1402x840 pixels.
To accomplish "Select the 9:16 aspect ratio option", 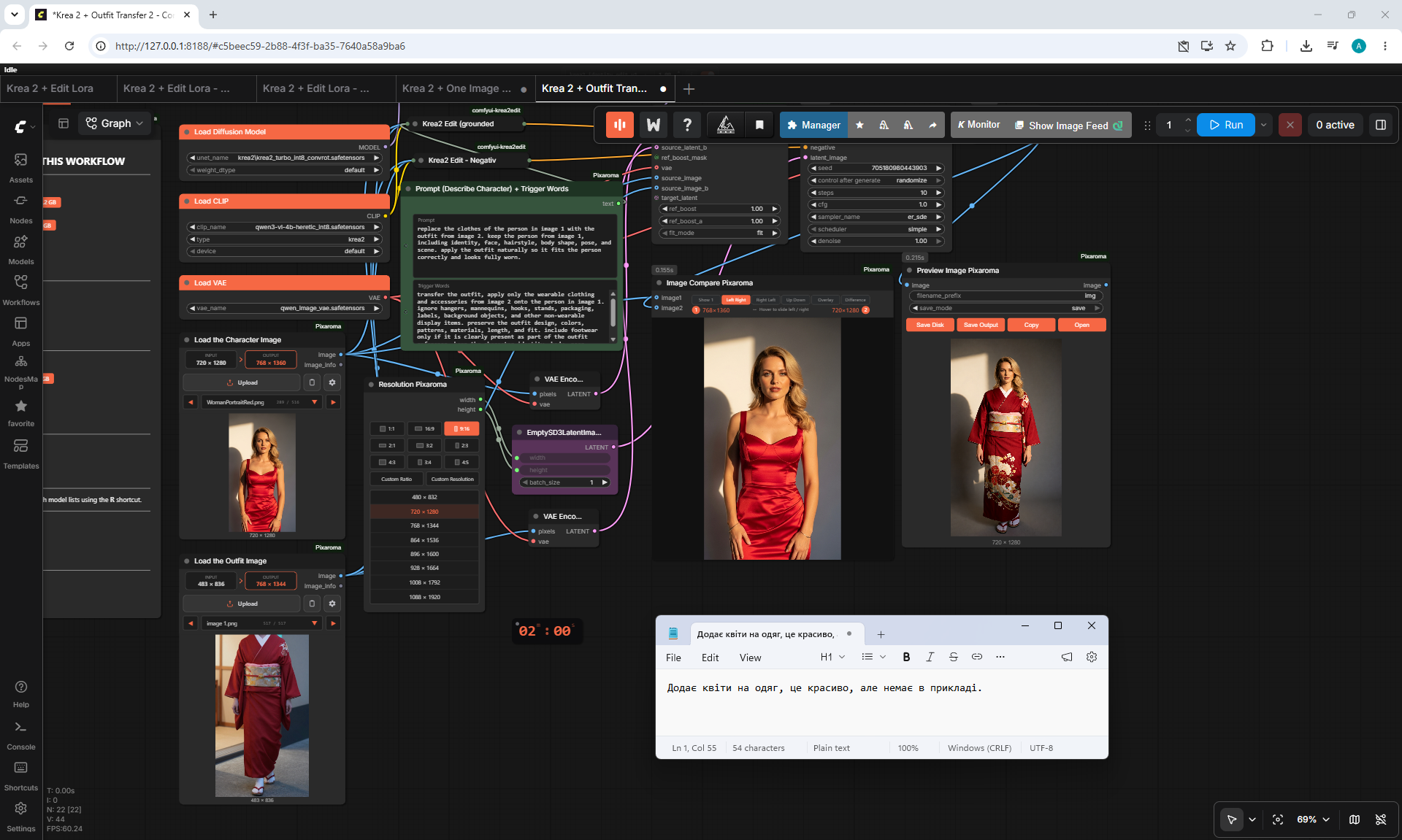I will [x=461, y=428].
